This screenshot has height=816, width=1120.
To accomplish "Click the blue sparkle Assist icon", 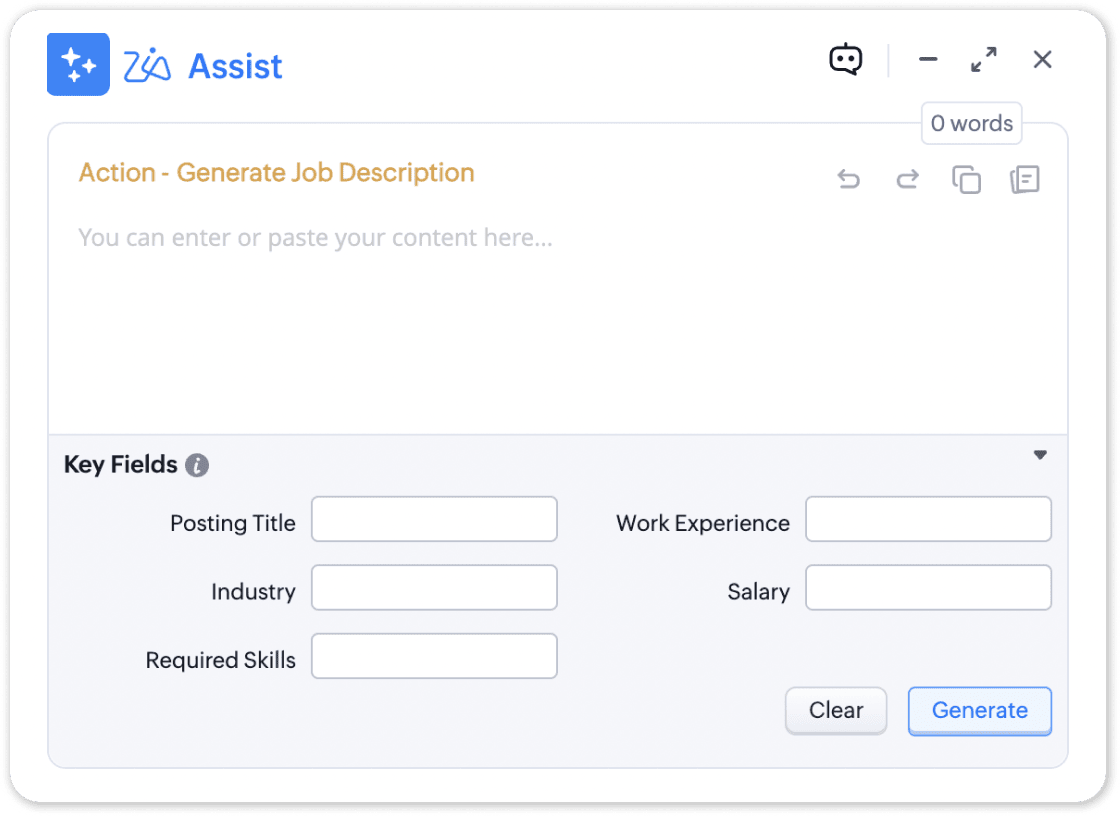I will click(79, 64).
